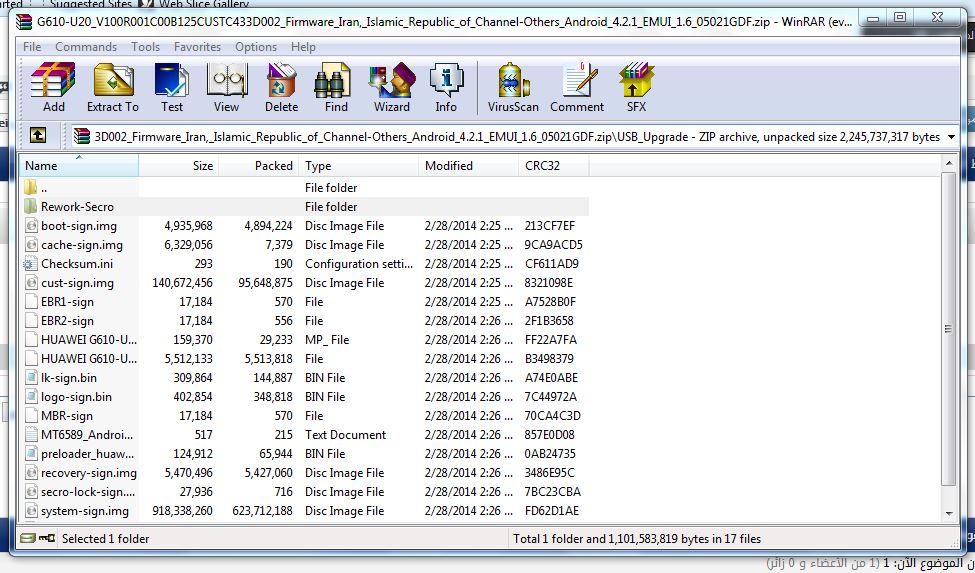Select the logo-sign.bin file name

coord(76,397)
